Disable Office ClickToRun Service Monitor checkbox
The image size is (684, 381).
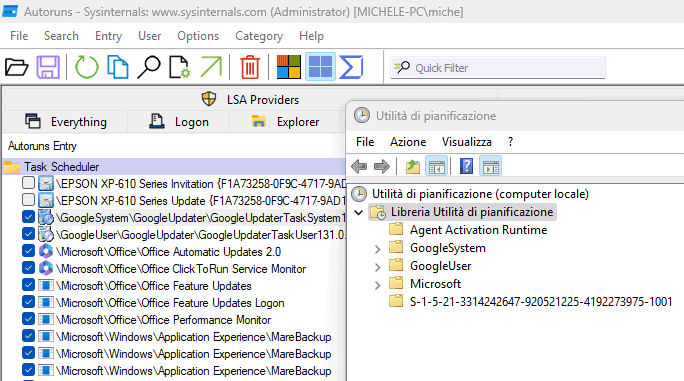pos(28,268)
